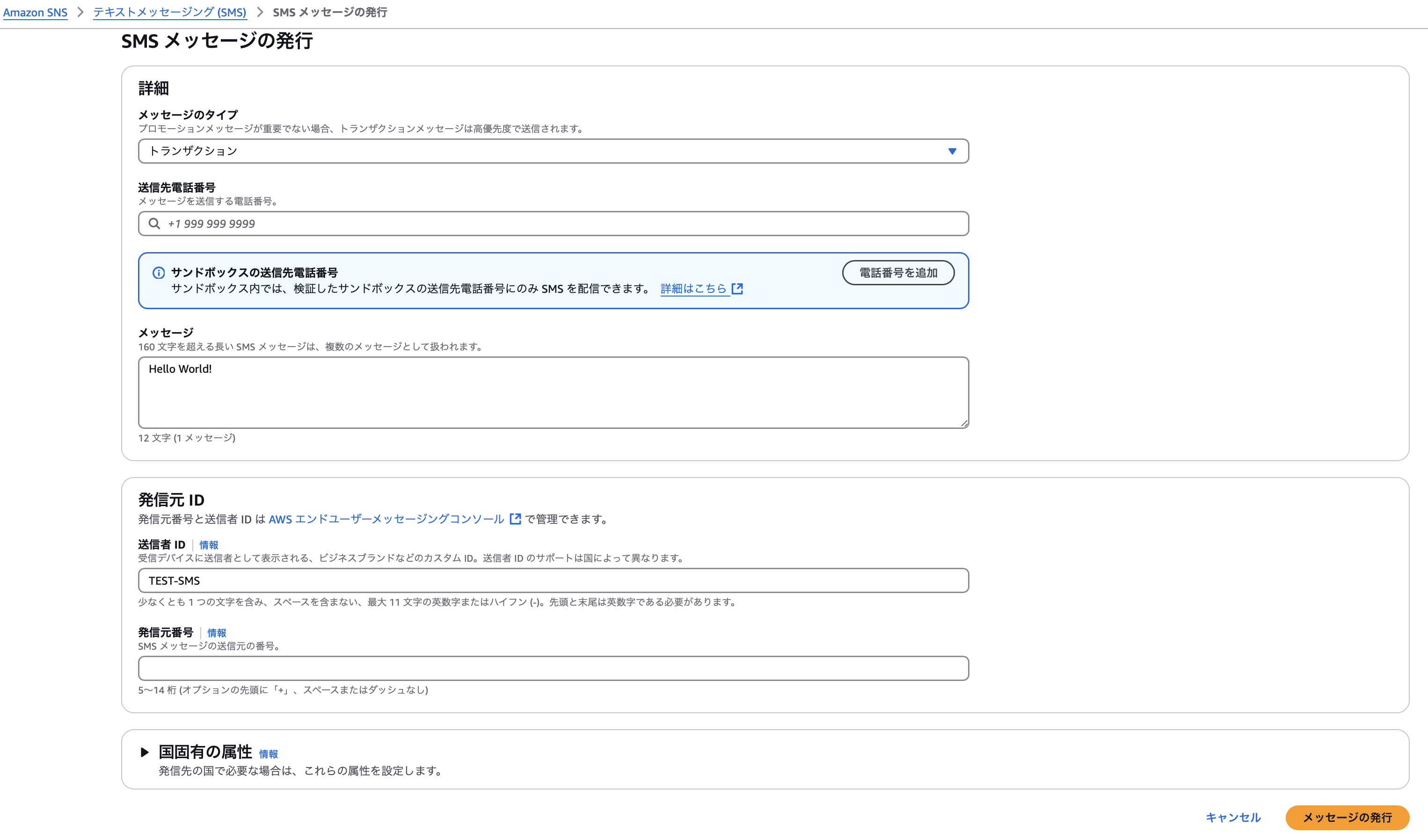This screenshot has width=1428, height=840.
Task: Click external link icon beside 詳細はこちら
Action: tap(736, 289)
